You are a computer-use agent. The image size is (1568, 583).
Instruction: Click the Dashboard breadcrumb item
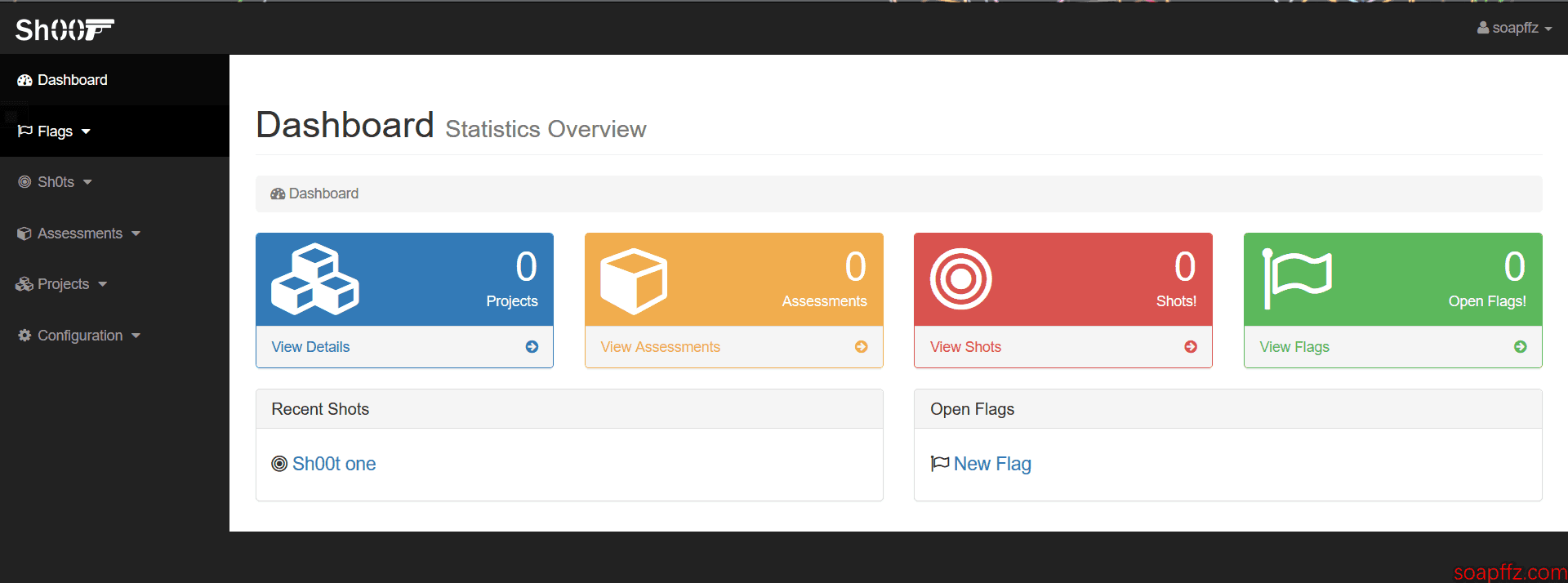[314, 194]
